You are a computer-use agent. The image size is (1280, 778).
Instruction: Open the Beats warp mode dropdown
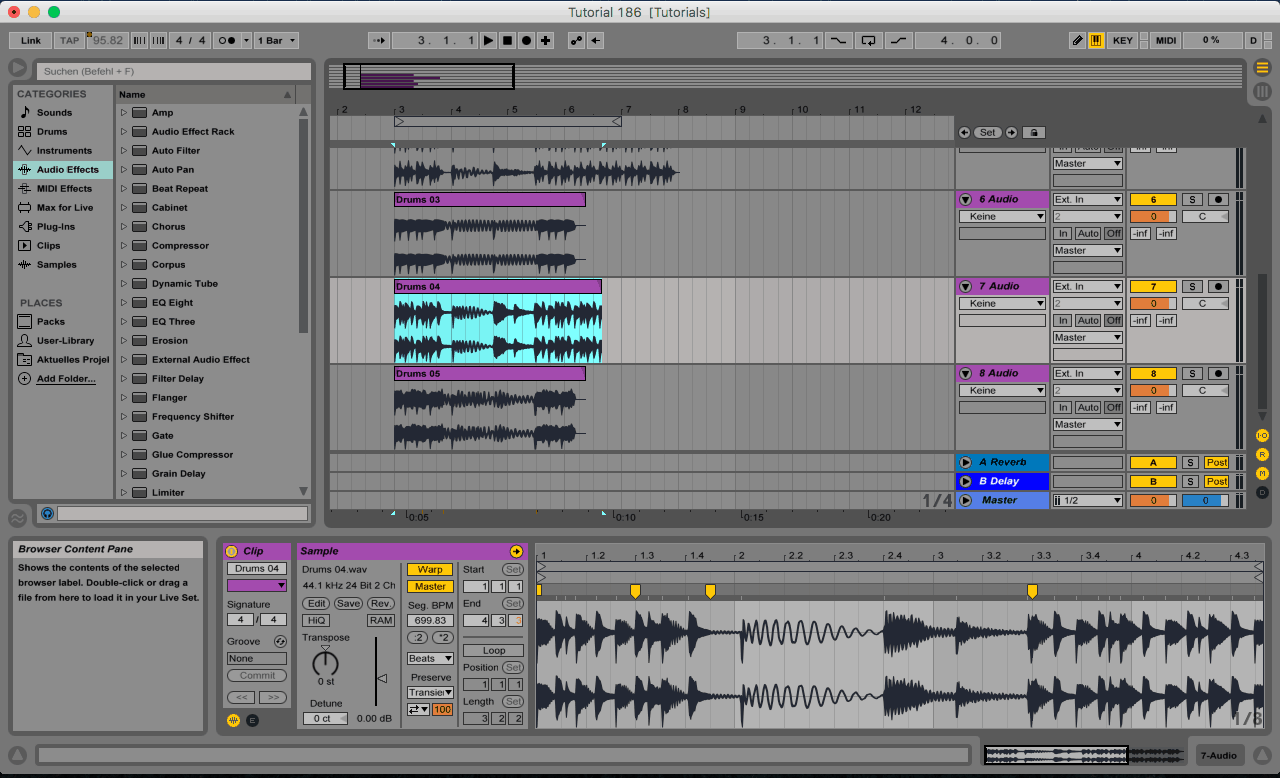coord(430,659)
